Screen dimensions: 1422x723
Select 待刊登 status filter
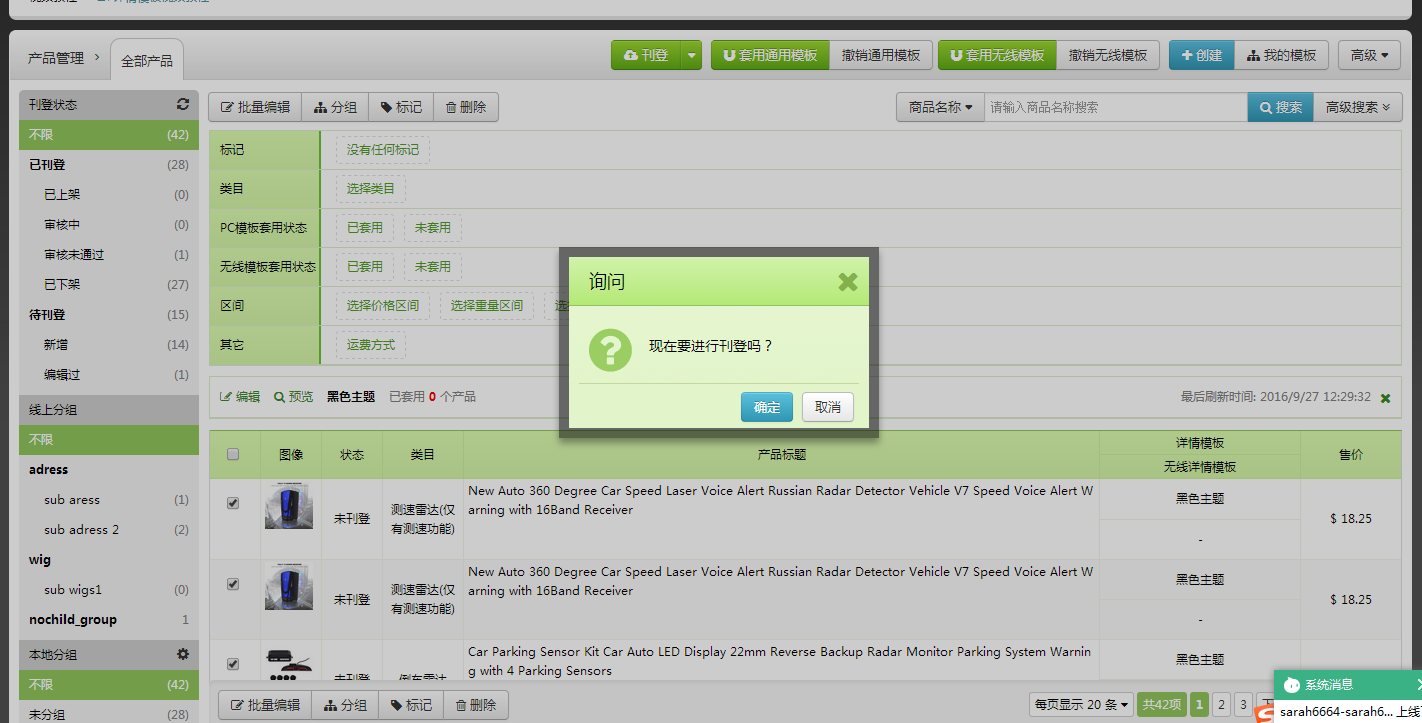tap(109, 315)
